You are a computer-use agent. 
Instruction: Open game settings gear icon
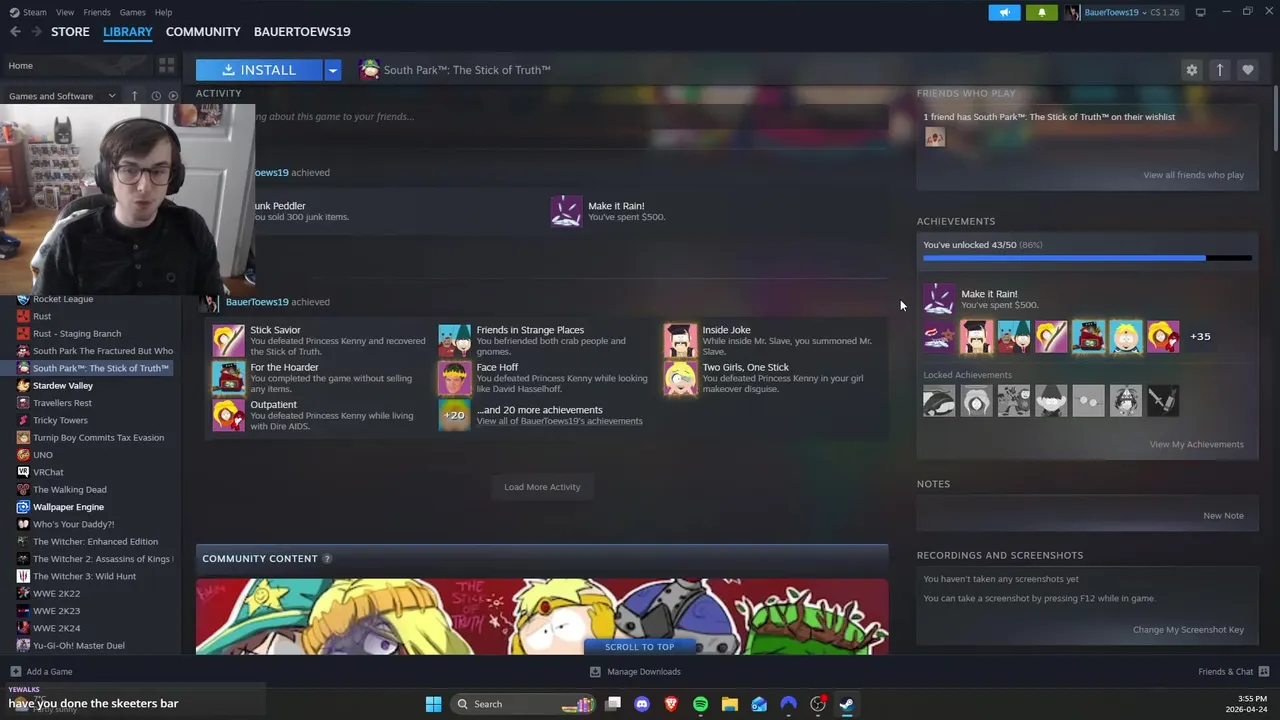(x=1191, y=70)
